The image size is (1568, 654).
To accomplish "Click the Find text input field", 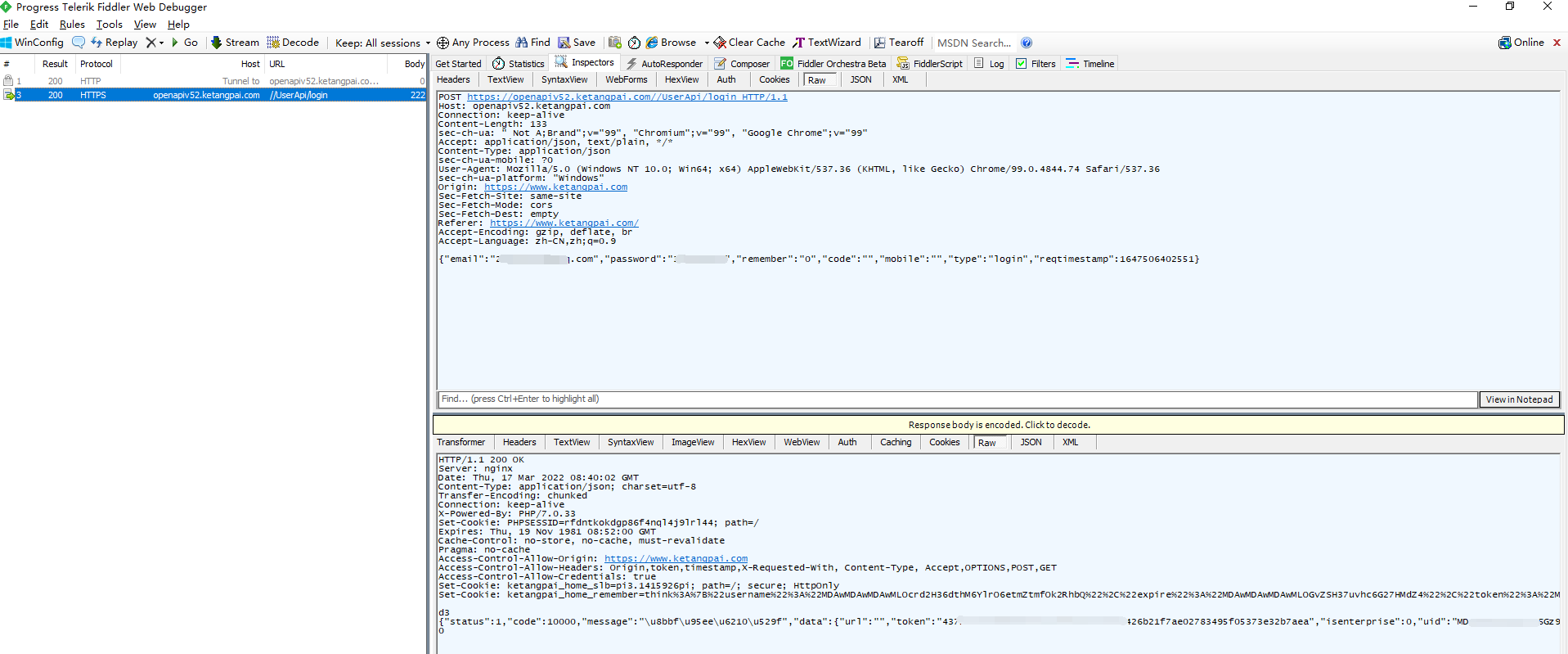I will 957,399.
